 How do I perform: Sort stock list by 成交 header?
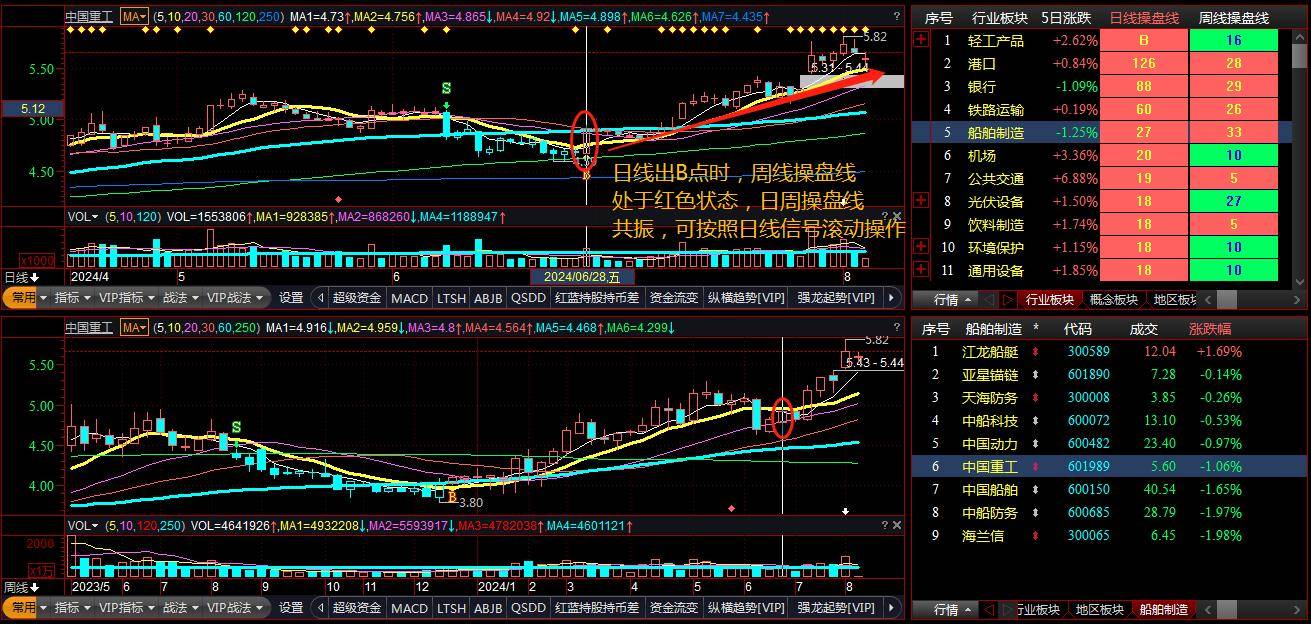1144,329
